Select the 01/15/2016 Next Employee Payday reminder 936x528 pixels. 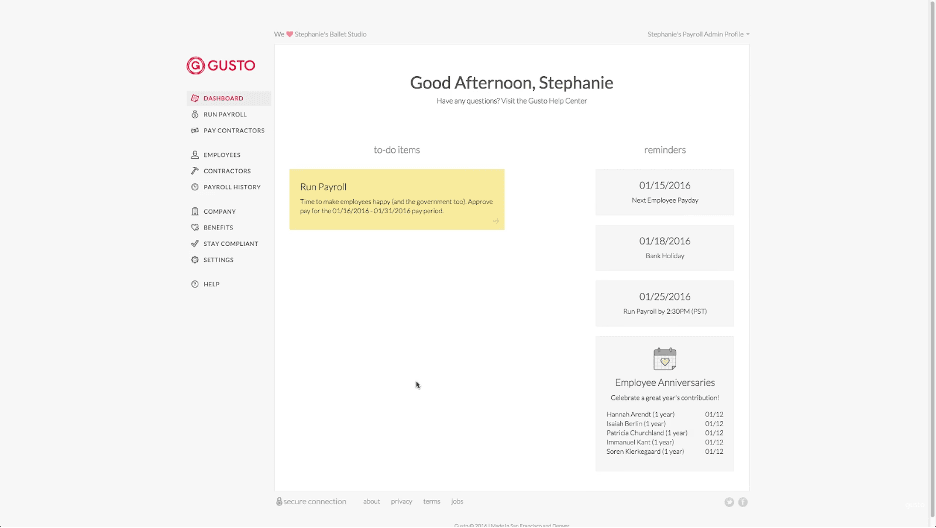[x=664, y=192]
